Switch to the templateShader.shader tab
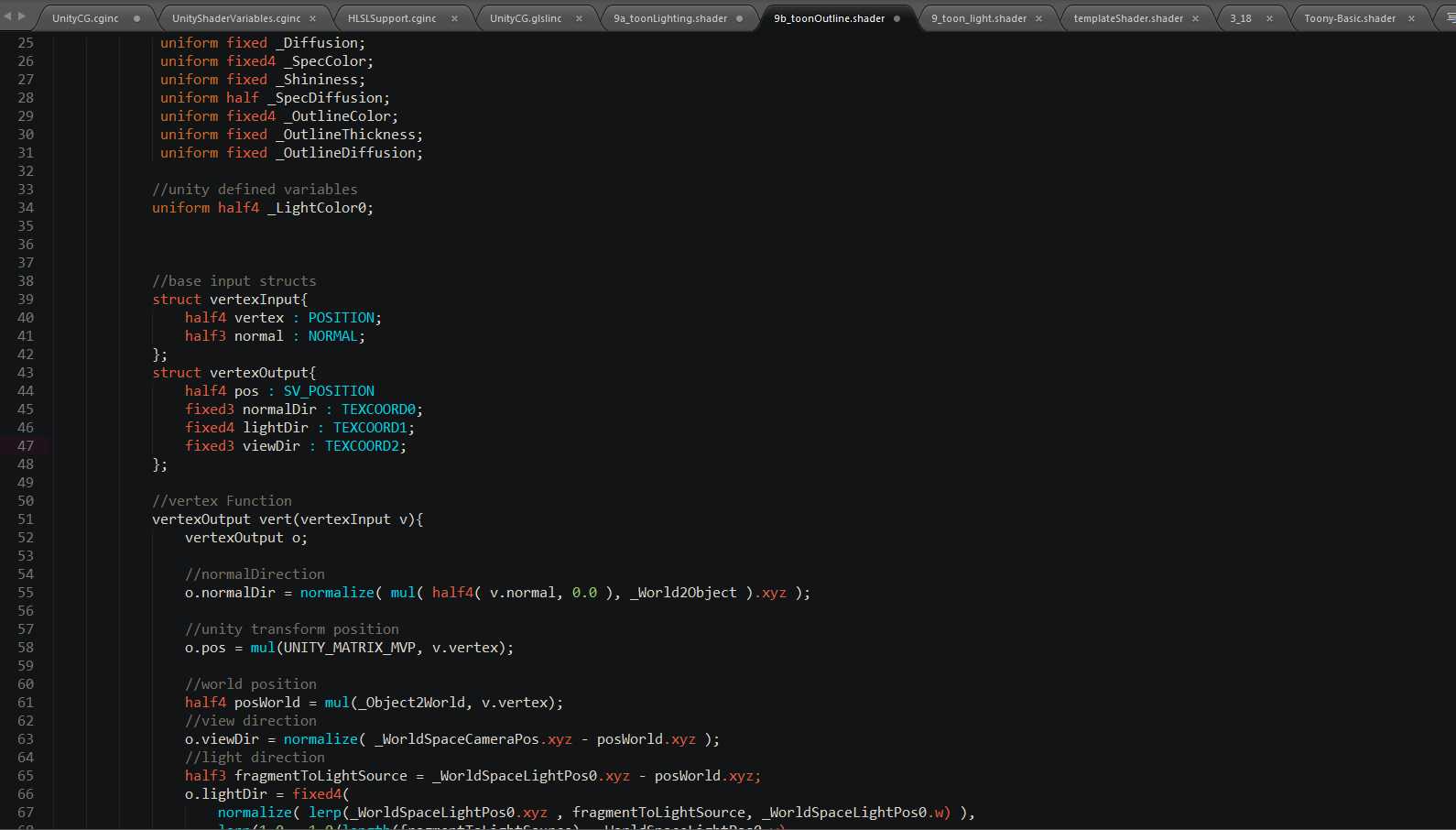The image size is (1456, 830). [x=1128, y=18]
